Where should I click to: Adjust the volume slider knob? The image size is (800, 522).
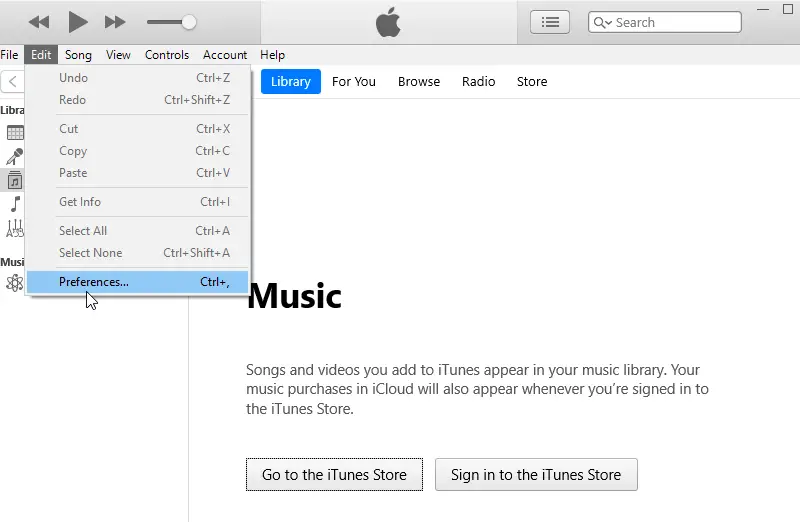(189, 22)
